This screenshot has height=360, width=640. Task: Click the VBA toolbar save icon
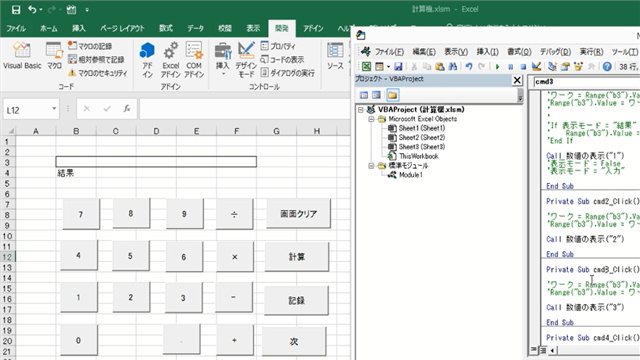pyautogui.click(x=398, y=66)
